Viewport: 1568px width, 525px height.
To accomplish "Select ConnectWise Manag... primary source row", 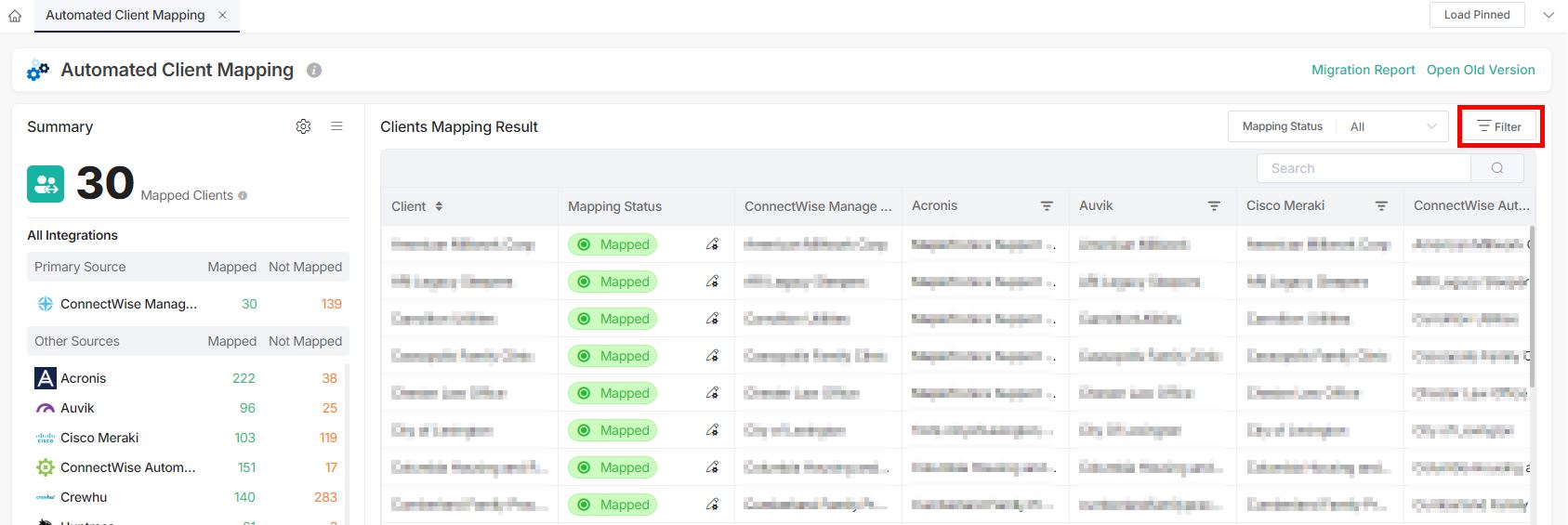I will [188, 304].
